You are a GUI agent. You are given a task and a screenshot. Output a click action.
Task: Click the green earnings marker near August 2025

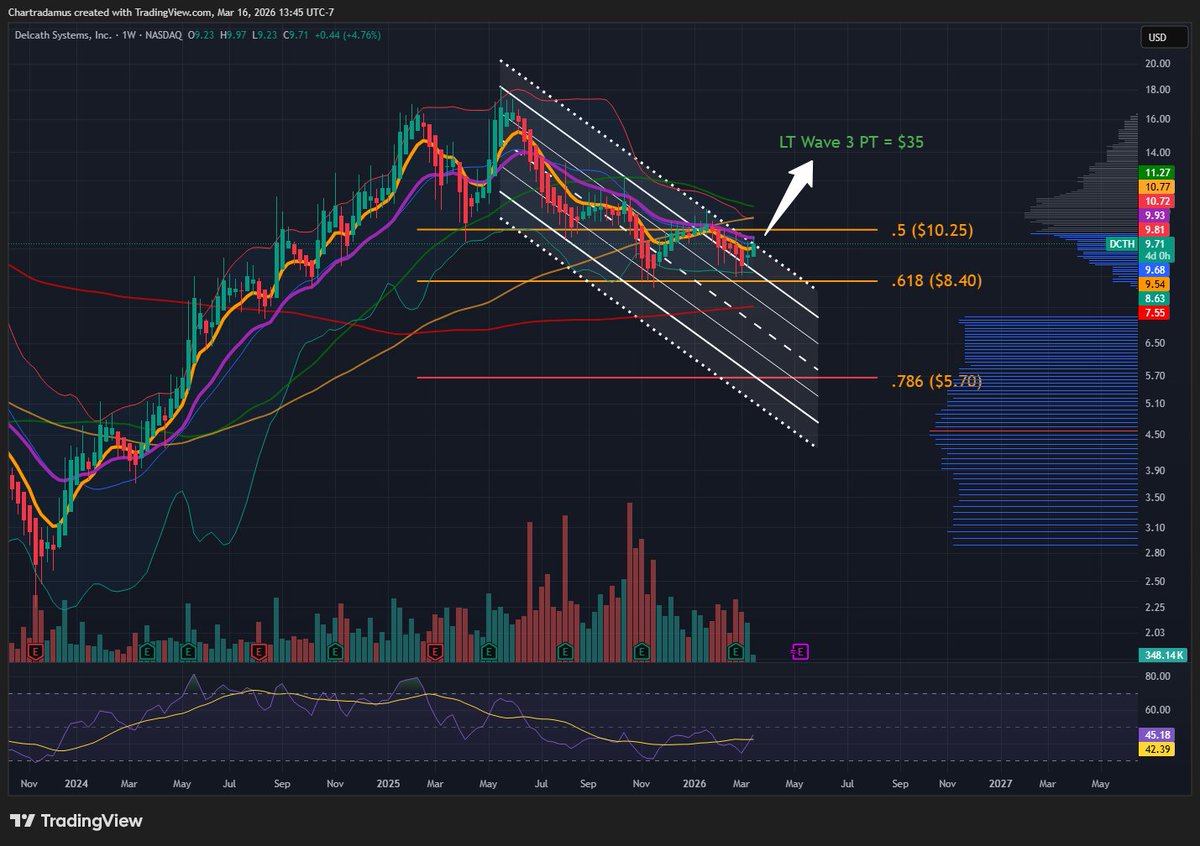pyautogui.click(x=565, y=652)
